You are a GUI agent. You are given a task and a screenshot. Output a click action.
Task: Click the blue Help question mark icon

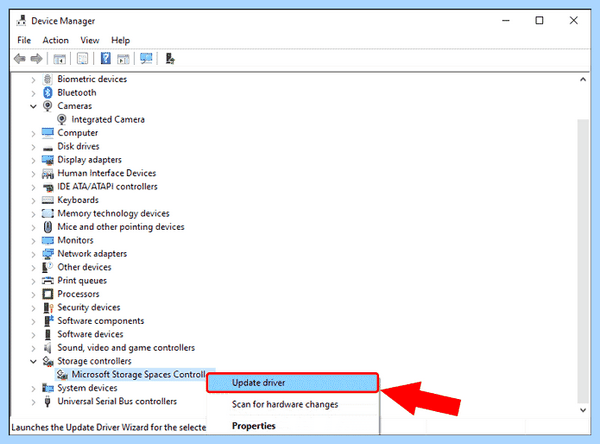coord(106,59)
